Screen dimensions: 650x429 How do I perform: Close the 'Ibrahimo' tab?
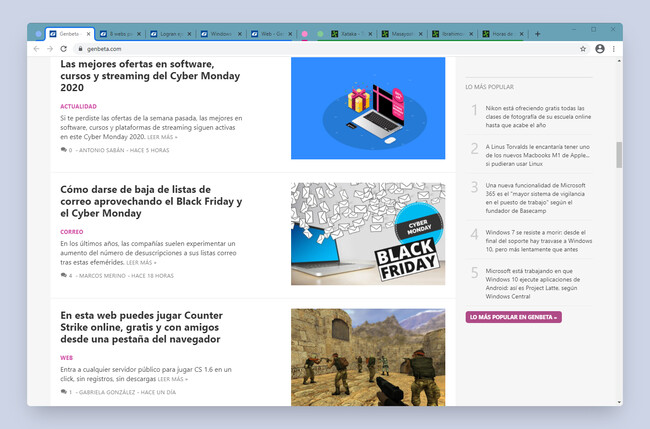pyautogui.click(x=471, y=34)
